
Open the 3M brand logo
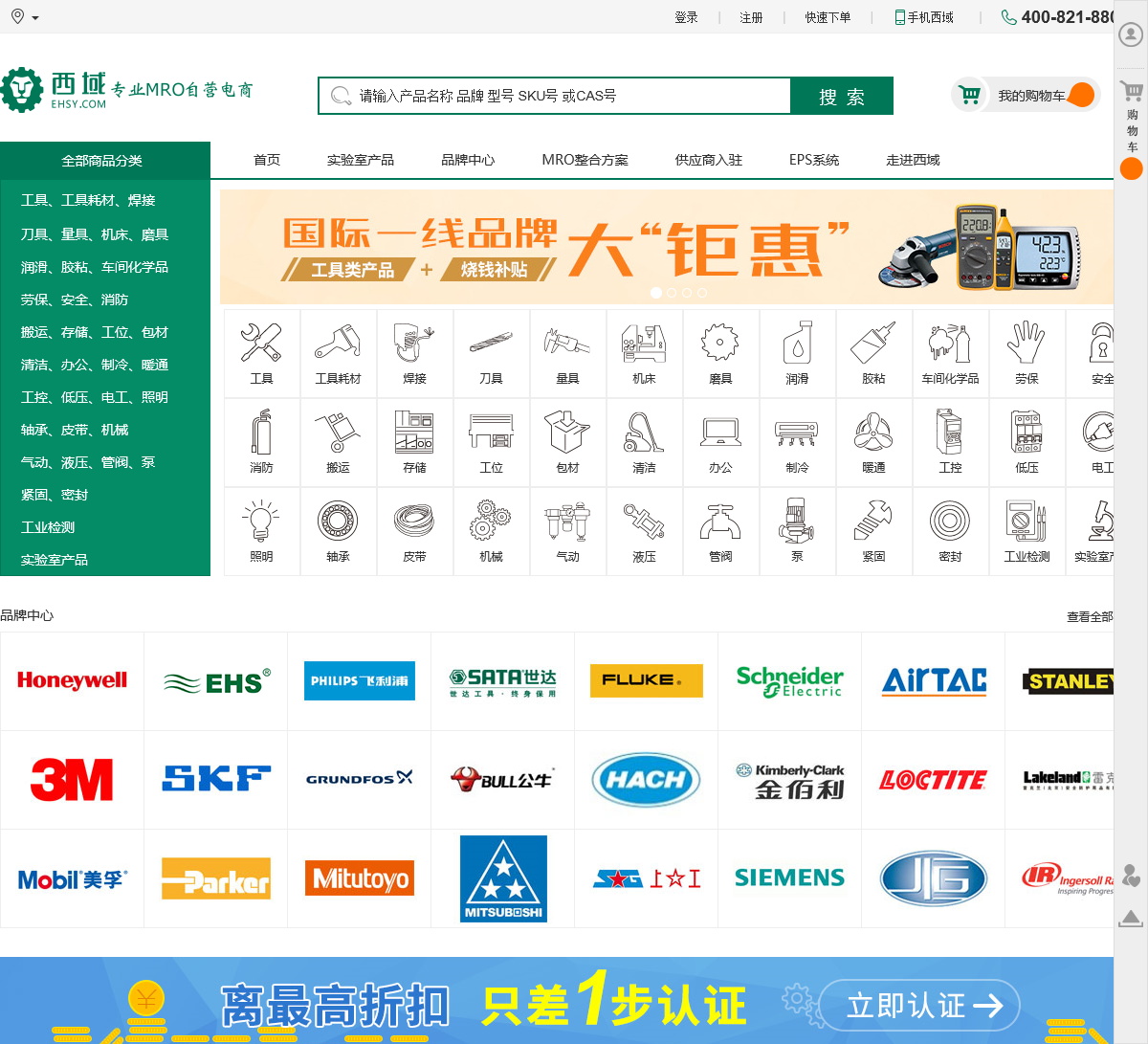coord(72,780)
